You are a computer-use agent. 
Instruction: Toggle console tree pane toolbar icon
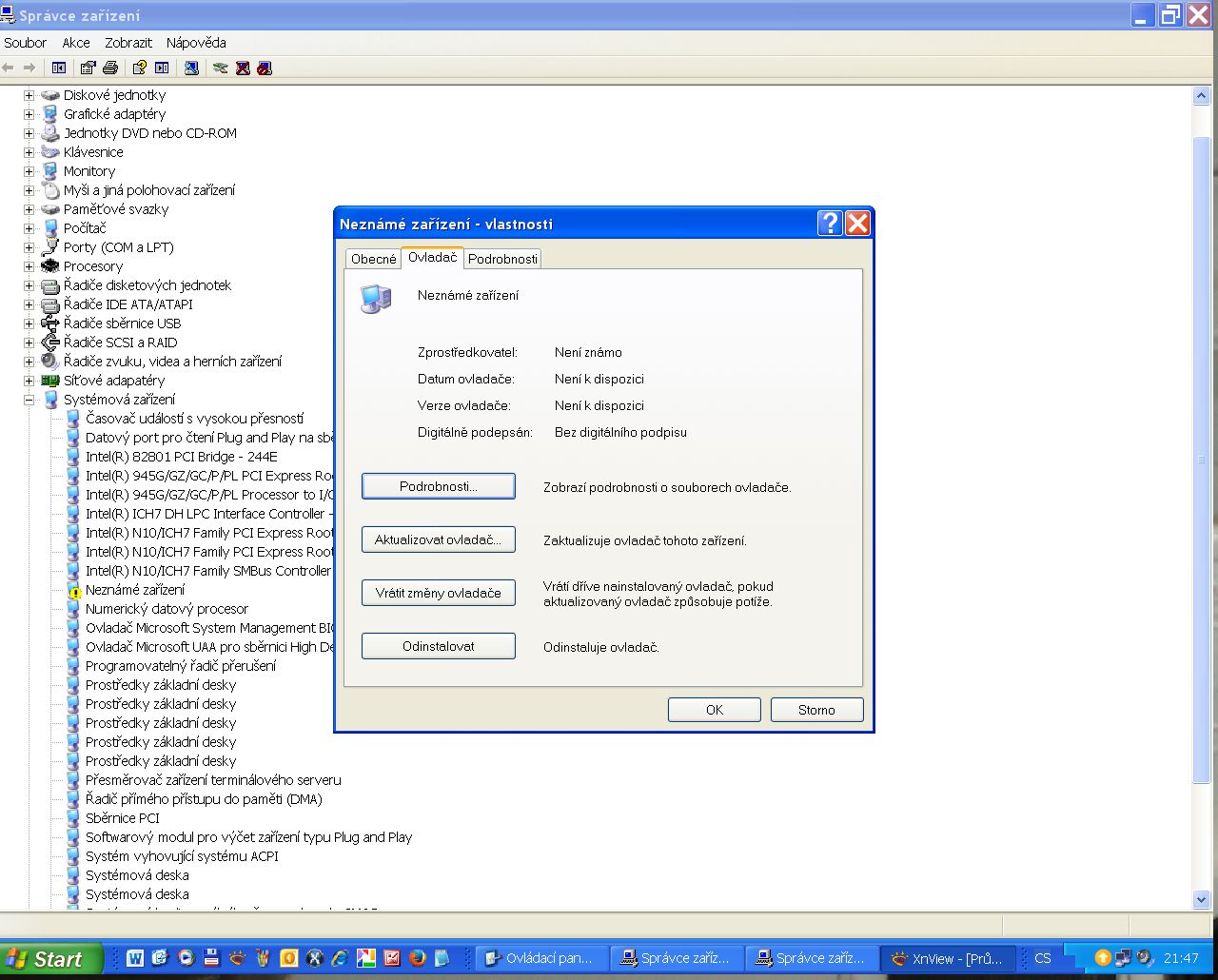pyautogui.click(x=59, y=68)
